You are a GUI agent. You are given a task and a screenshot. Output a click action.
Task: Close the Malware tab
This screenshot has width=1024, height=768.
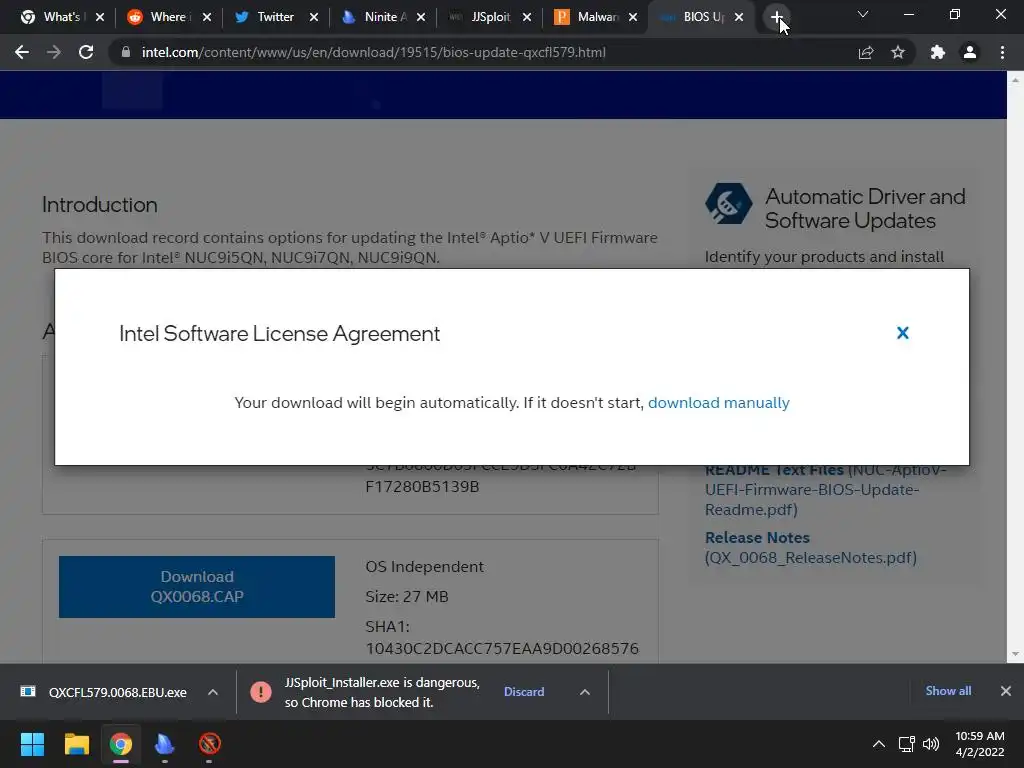633,17
